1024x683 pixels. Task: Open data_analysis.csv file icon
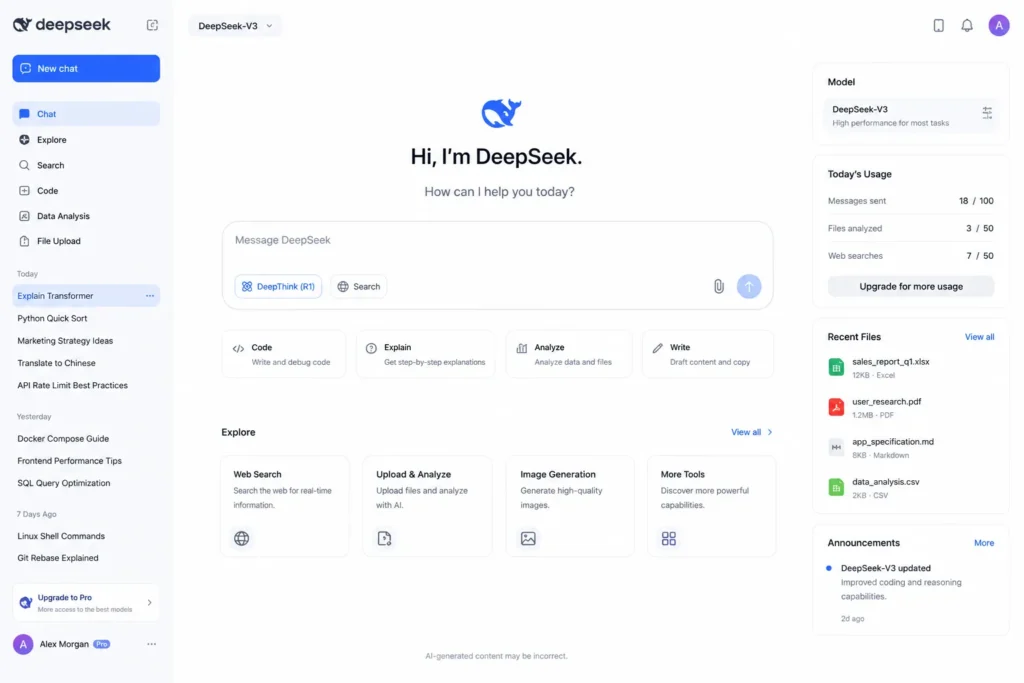836,487
